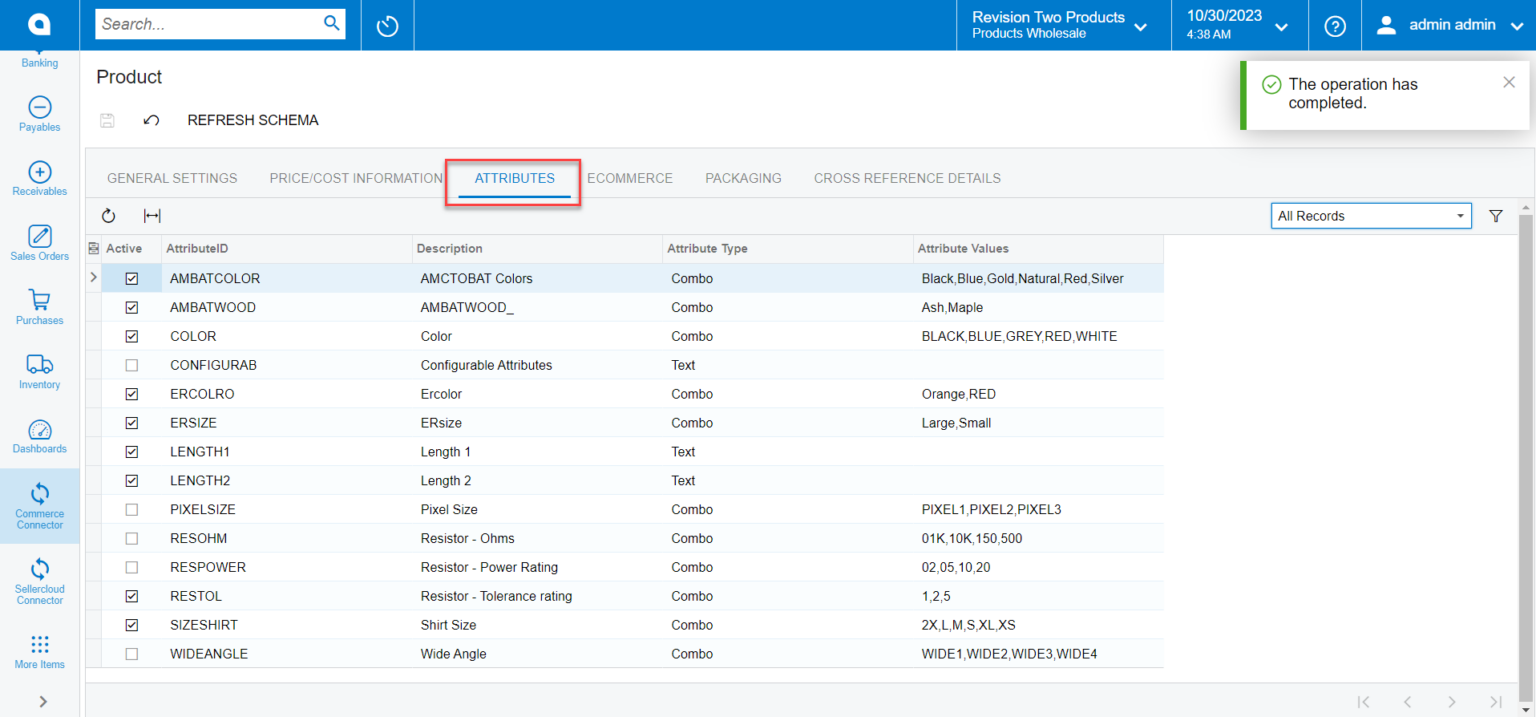Click the Acumatica logo in the top-left corner

click(40, 25)
